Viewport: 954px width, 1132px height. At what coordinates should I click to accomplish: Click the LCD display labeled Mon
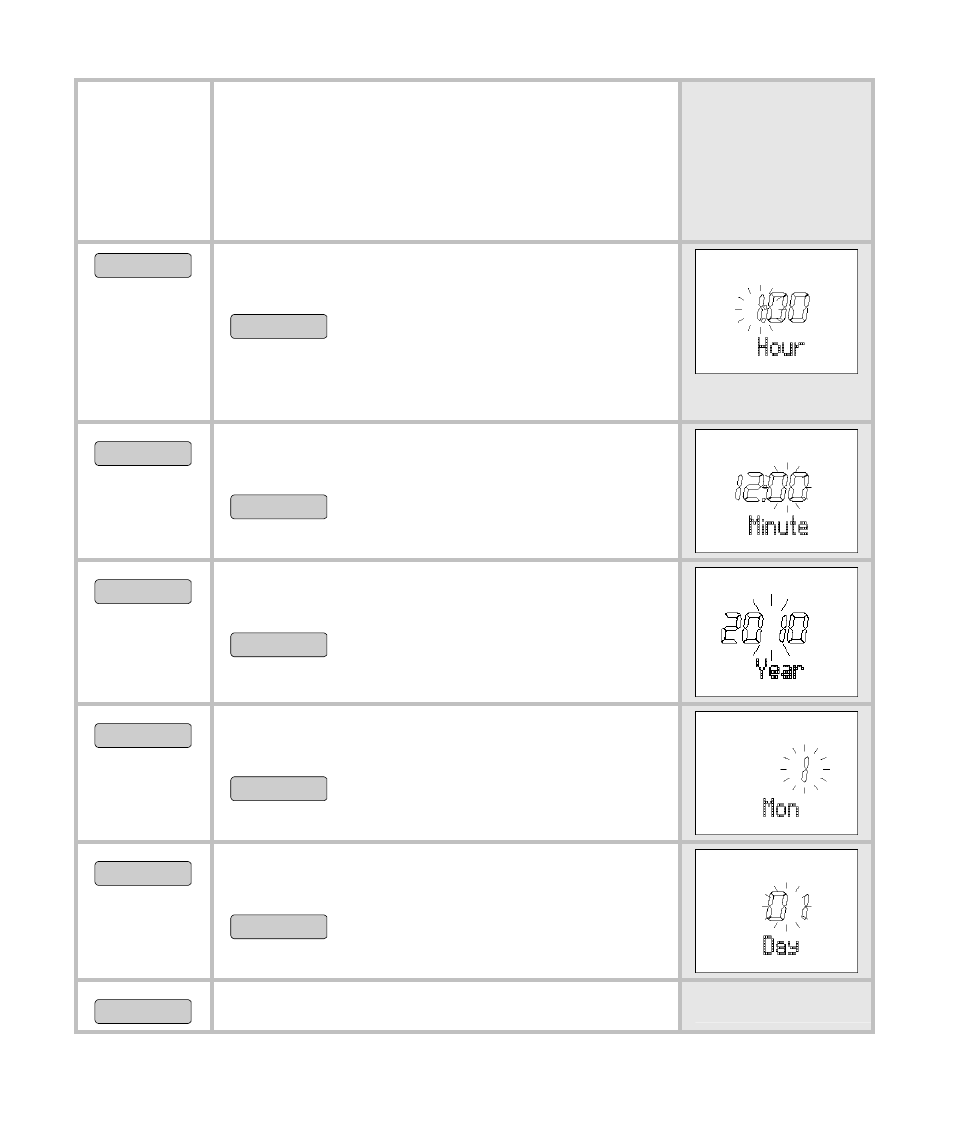[x=776, y=773]
